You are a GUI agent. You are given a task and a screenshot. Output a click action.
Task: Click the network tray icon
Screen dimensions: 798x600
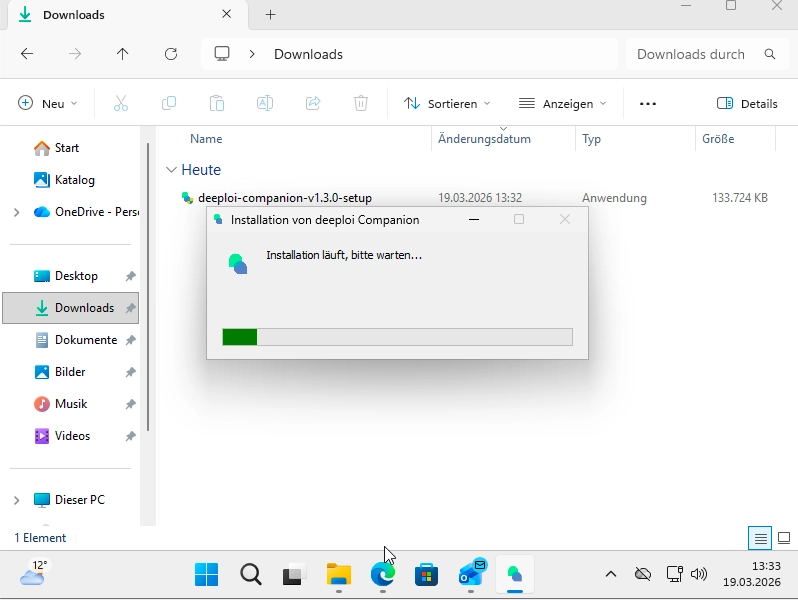pyautogui.click(x=674, y=575)
